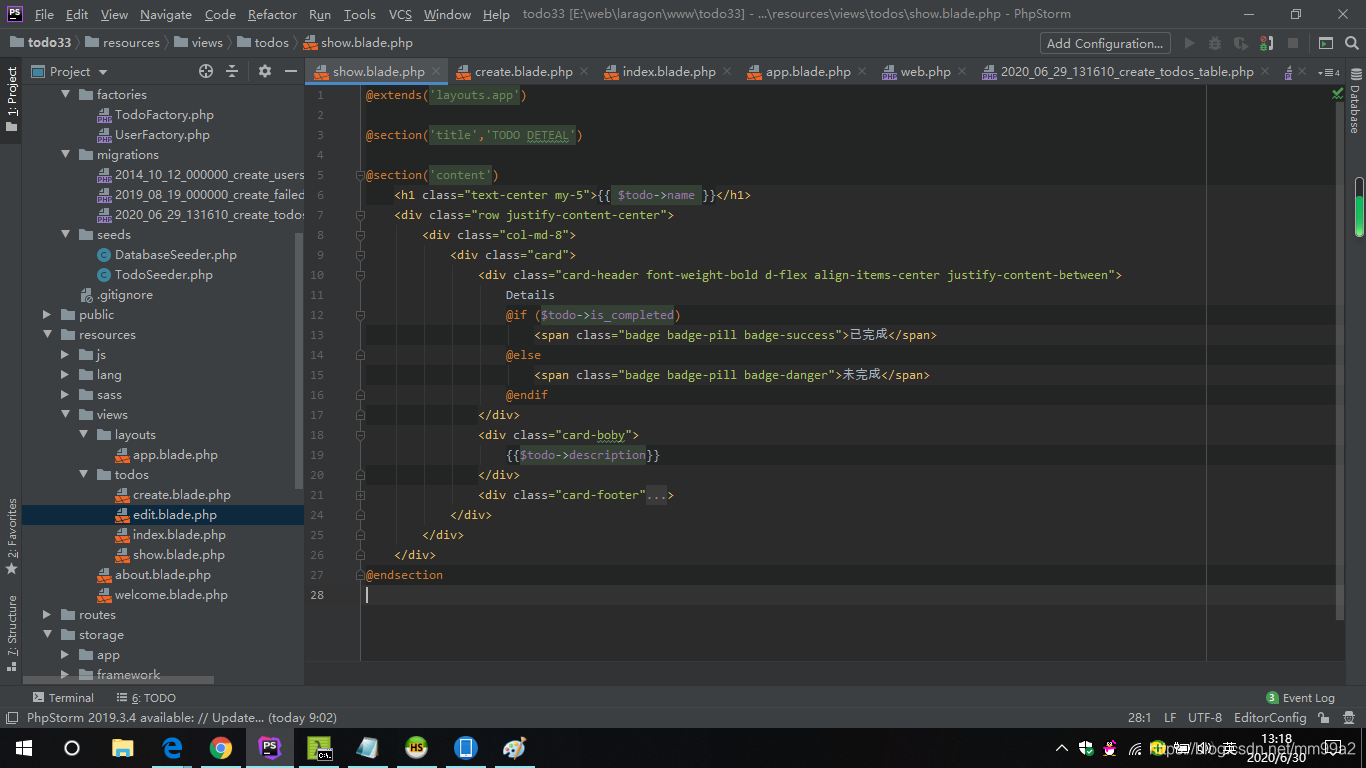The width and height of the screenshot is (1366, 768).
Task: Click the project tree horizontal scrollbar
Action: pos(118,680)
